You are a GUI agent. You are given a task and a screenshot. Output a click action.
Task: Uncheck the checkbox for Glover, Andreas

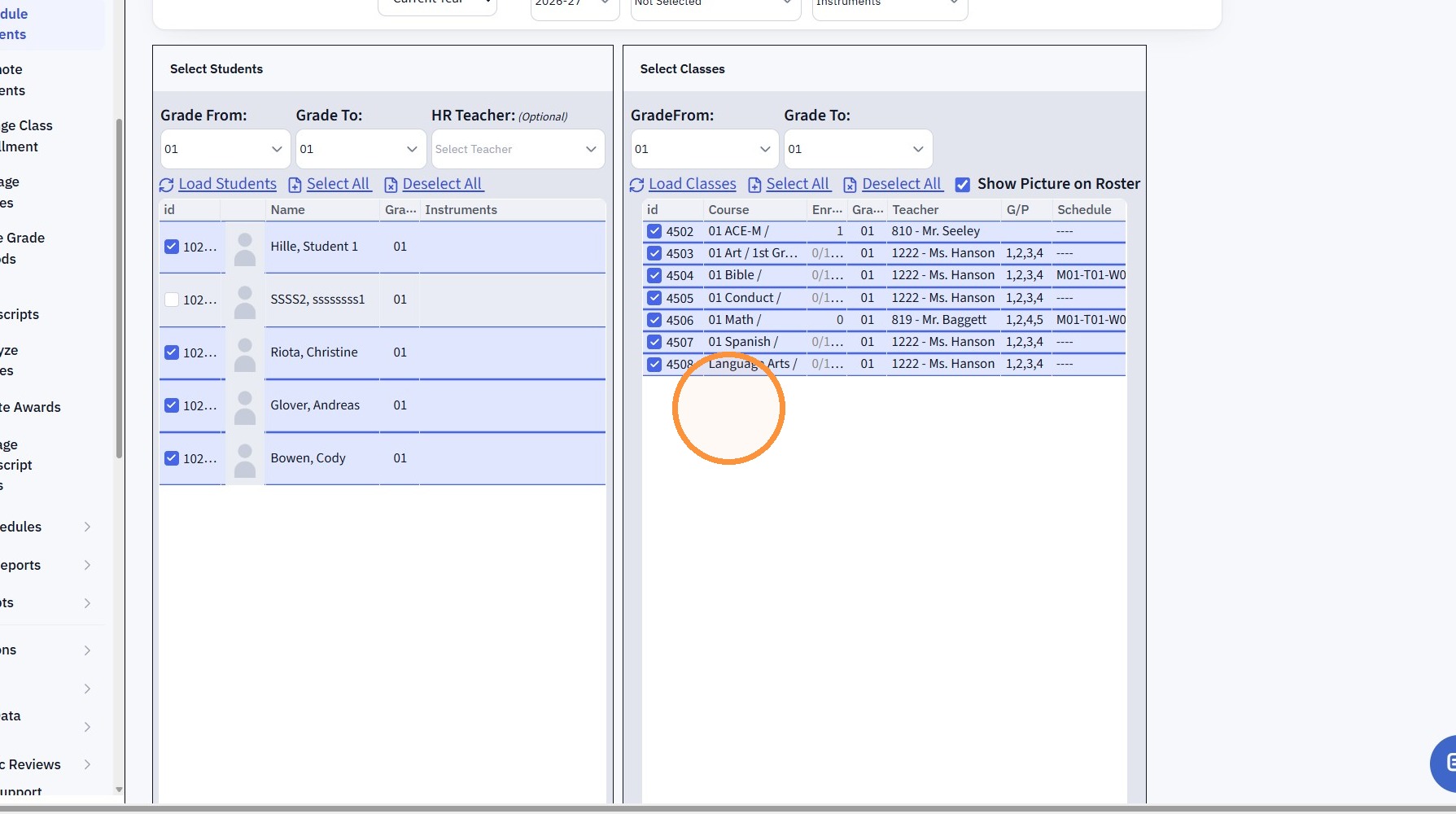[172, 405]
